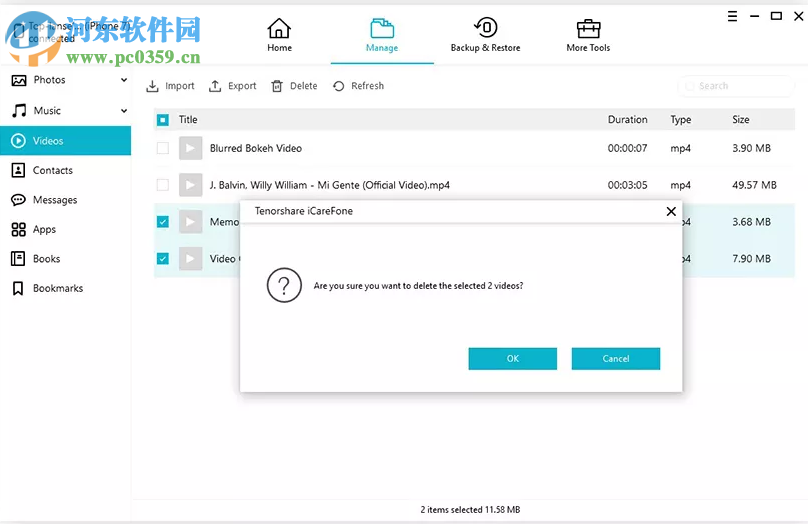This screenshot has width=808, height=524.
Task: Click the Delete trash can icon
Action: coord(277,86)
